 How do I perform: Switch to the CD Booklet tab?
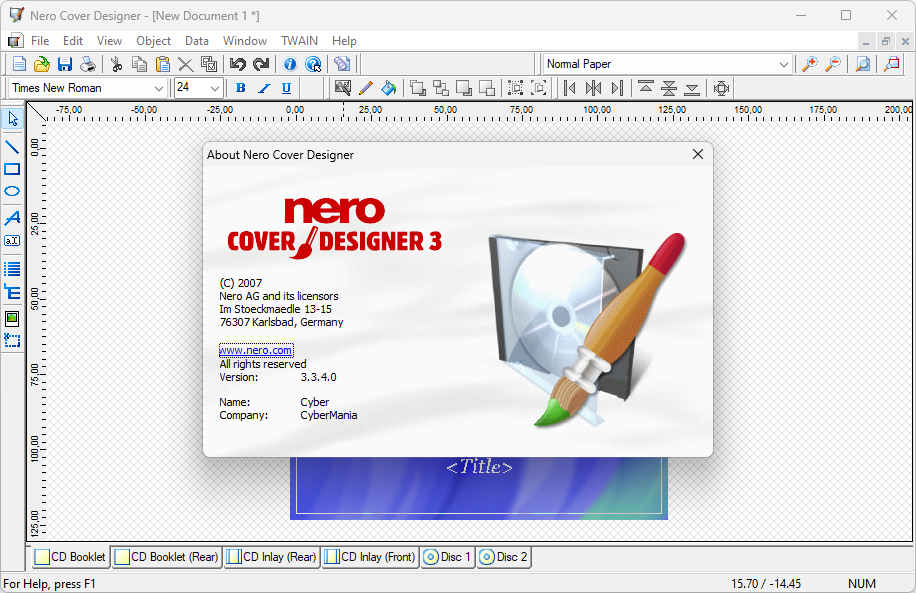pyautogui.click(x=70, y=557)
